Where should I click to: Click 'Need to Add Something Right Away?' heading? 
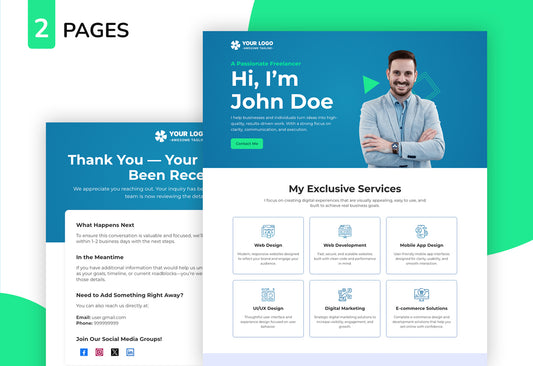point(130,295)
